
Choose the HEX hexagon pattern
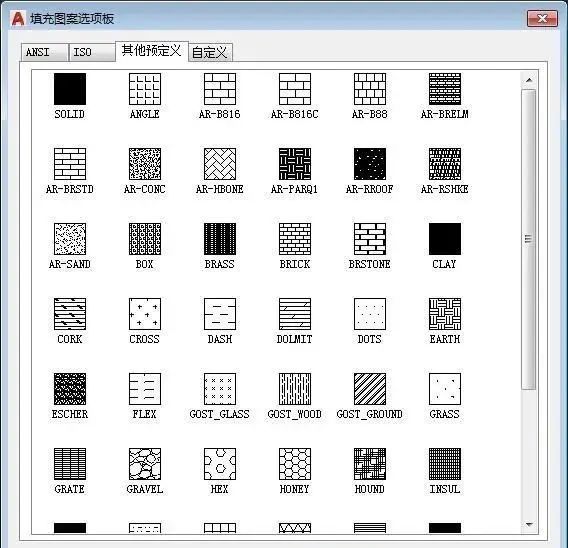point(220,464)
